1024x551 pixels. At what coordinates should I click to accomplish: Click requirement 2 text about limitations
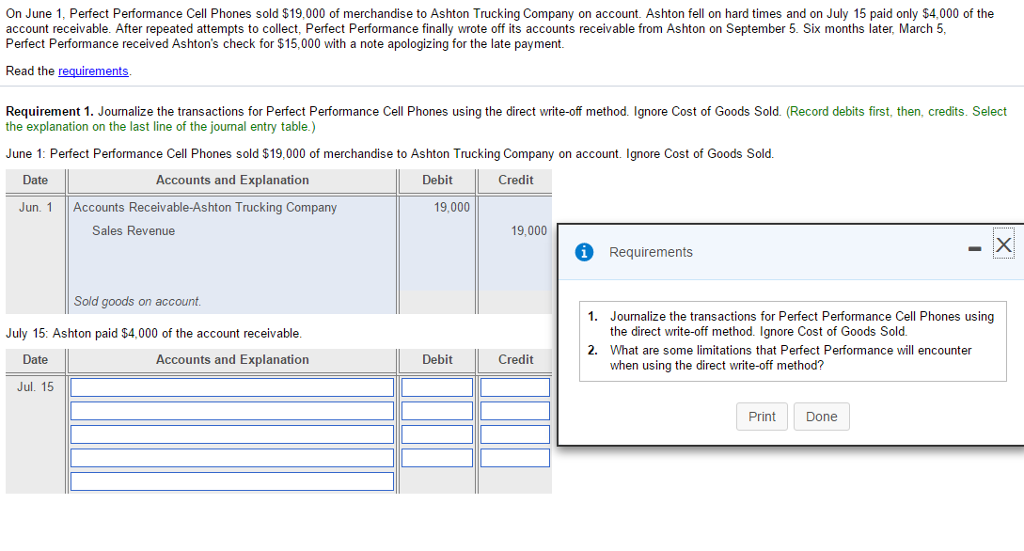790,358
